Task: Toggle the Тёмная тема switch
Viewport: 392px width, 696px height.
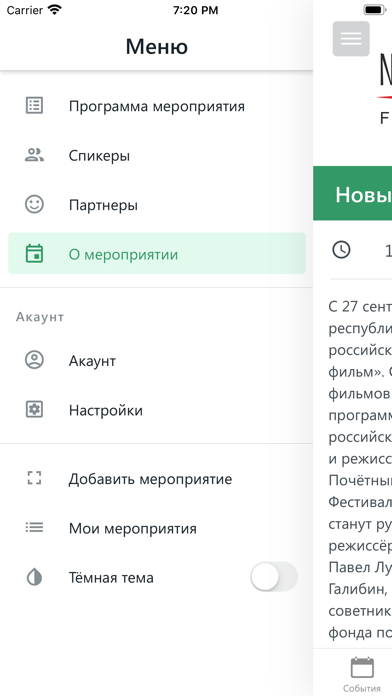Action: (274, 577)
